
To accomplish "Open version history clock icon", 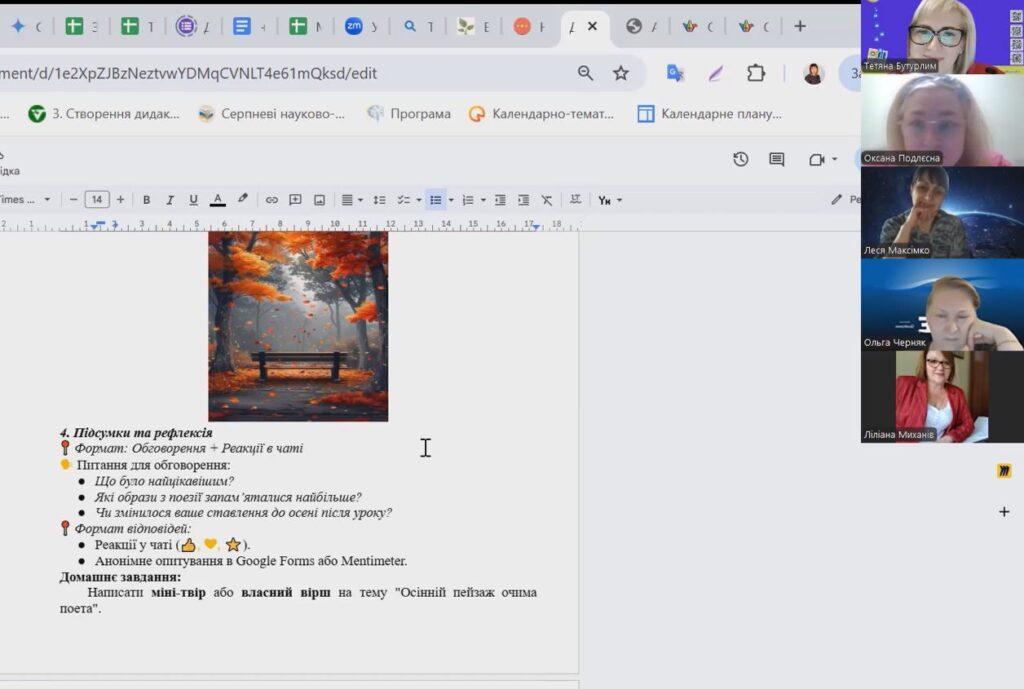I will (x=741, y=159).
